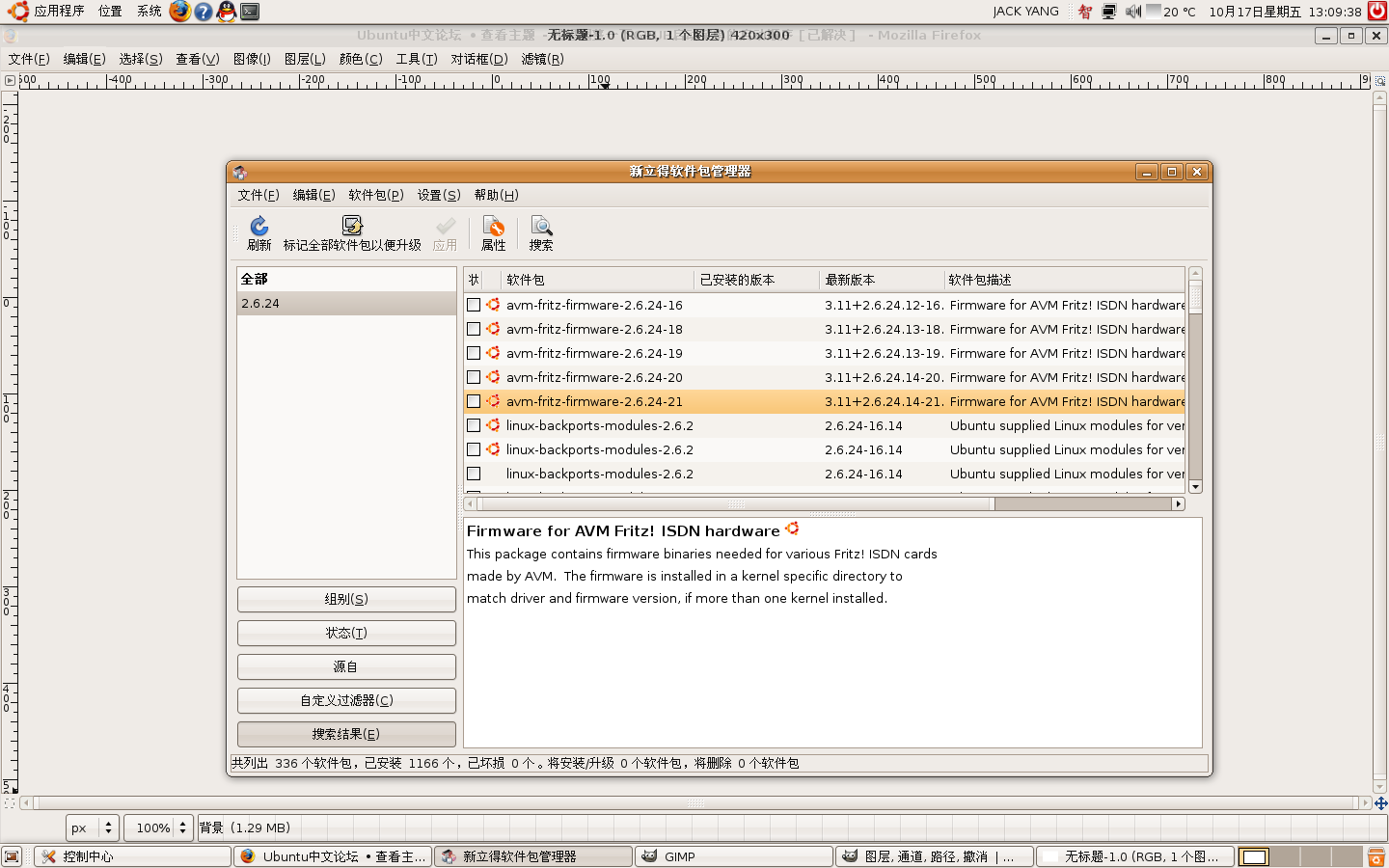Viewport: 1389px width, 868px height.
Task: Open GIMP 图层(L) layer menu
Action: [305, 59]
